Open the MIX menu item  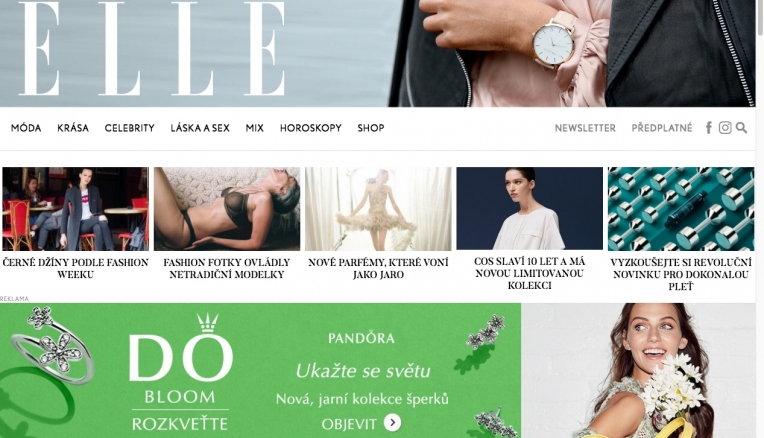255,128
